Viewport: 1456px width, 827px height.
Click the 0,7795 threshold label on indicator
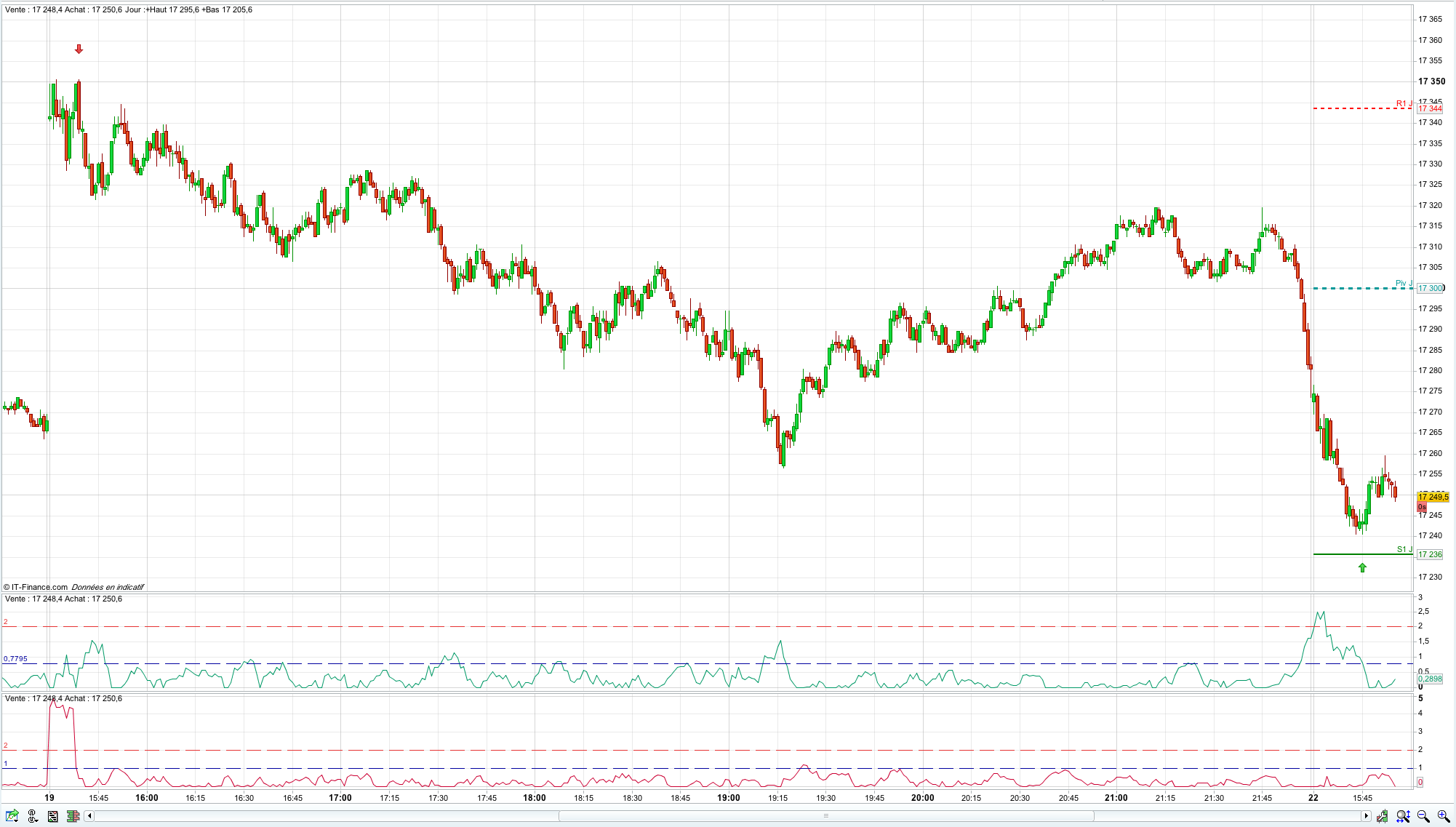point(15,659)
